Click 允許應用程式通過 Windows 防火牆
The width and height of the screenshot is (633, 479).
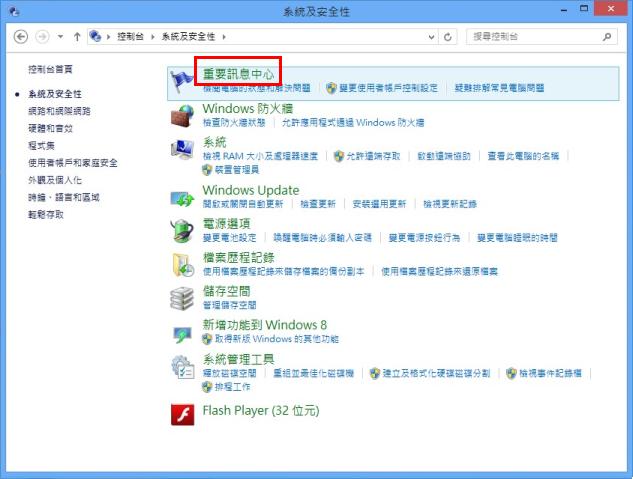click(x=353, y=123)
